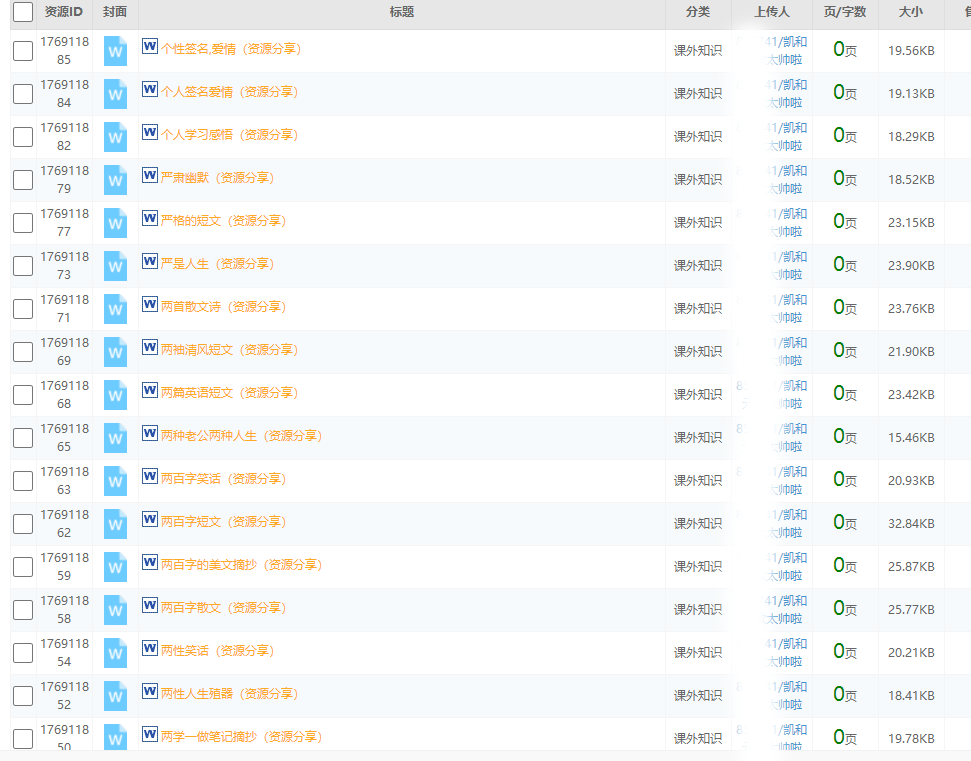
Task: Tick checkbox for 两百字笑话 row
Action: (23, 481)
